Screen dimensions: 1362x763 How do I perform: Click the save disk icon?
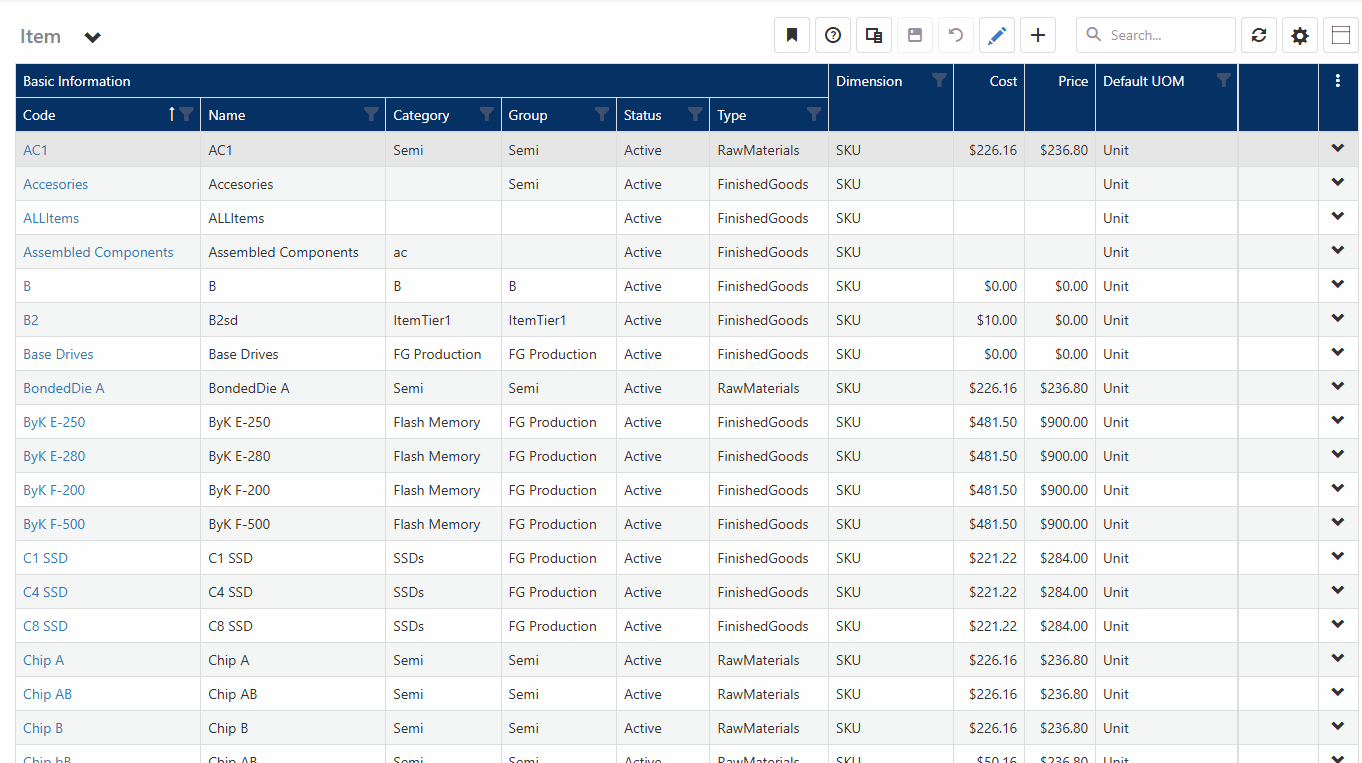click(x=914, y=36)
